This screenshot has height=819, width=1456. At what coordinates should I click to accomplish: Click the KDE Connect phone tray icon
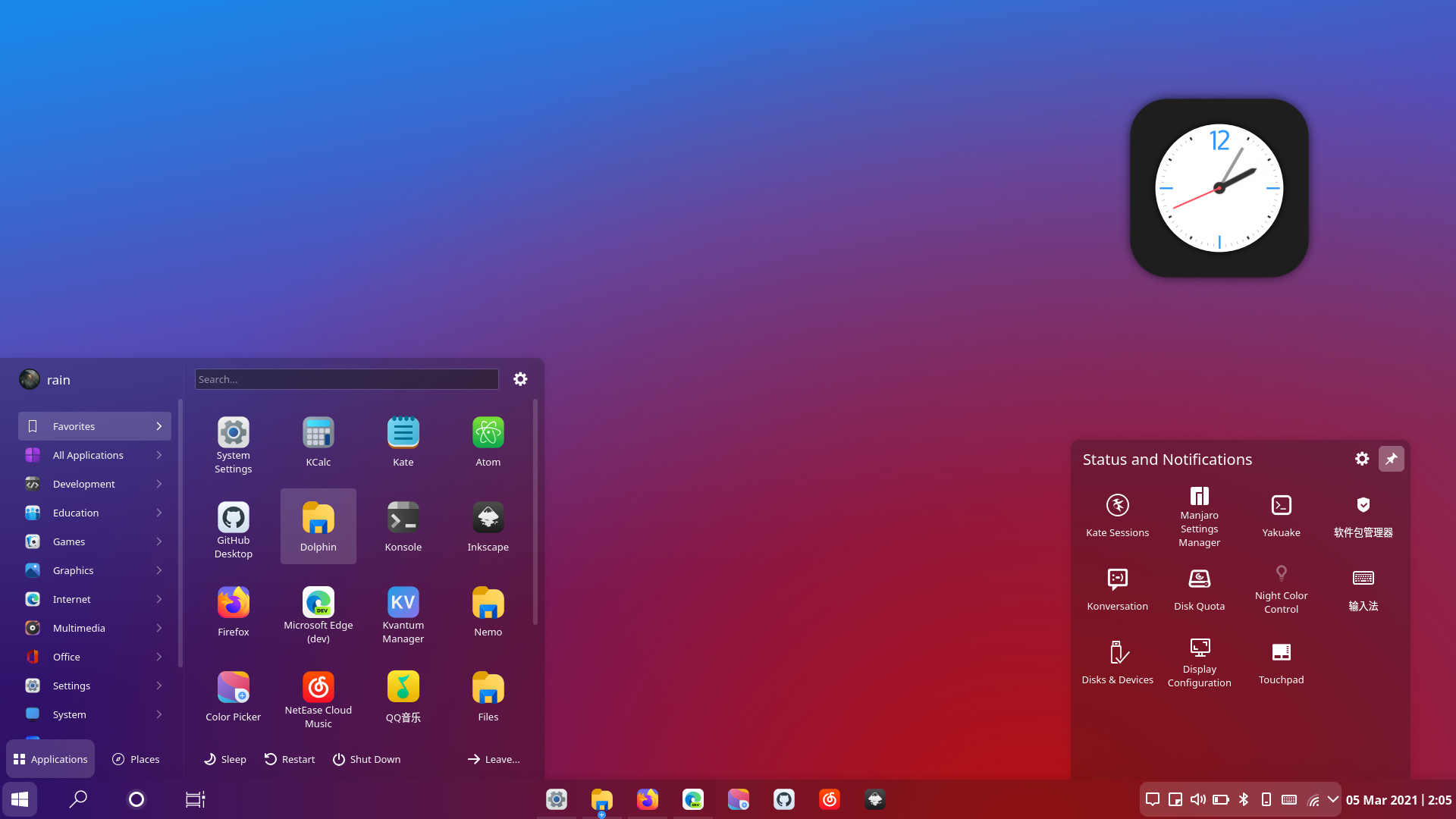pos(1266,799)
